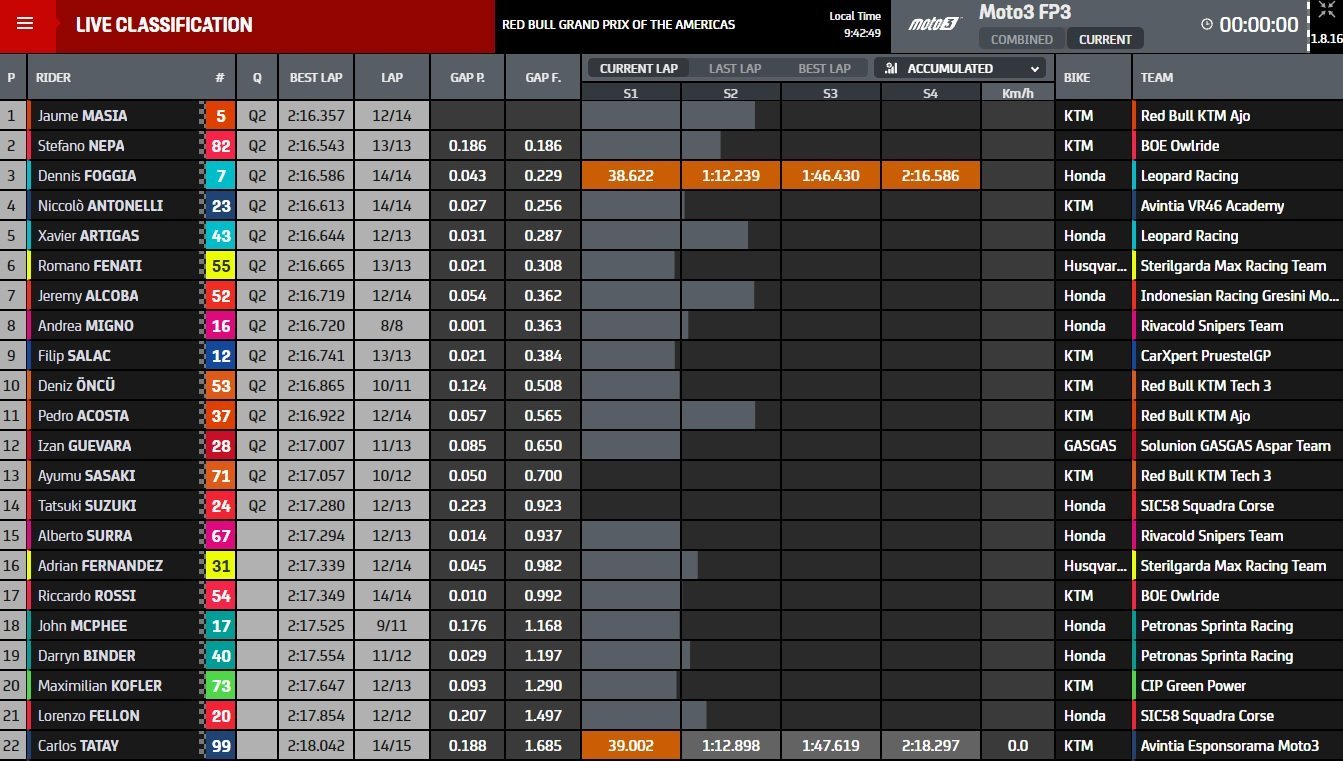Click John MCPHEE's number 17 badge

(220, 625)
